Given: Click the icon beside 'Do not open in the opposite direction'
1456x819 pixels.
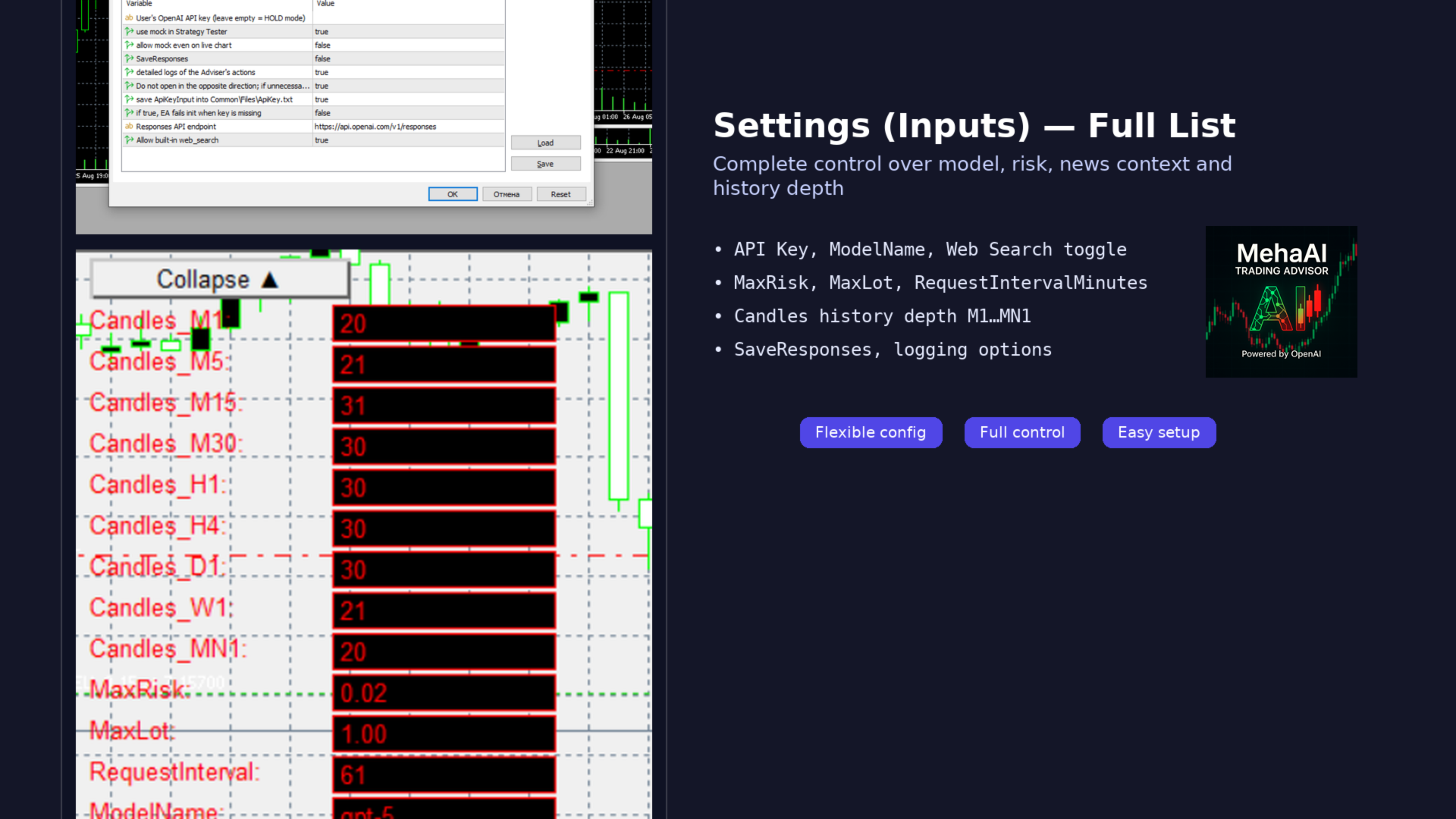Looking at the screenshot, I should [x=129, y=86].
